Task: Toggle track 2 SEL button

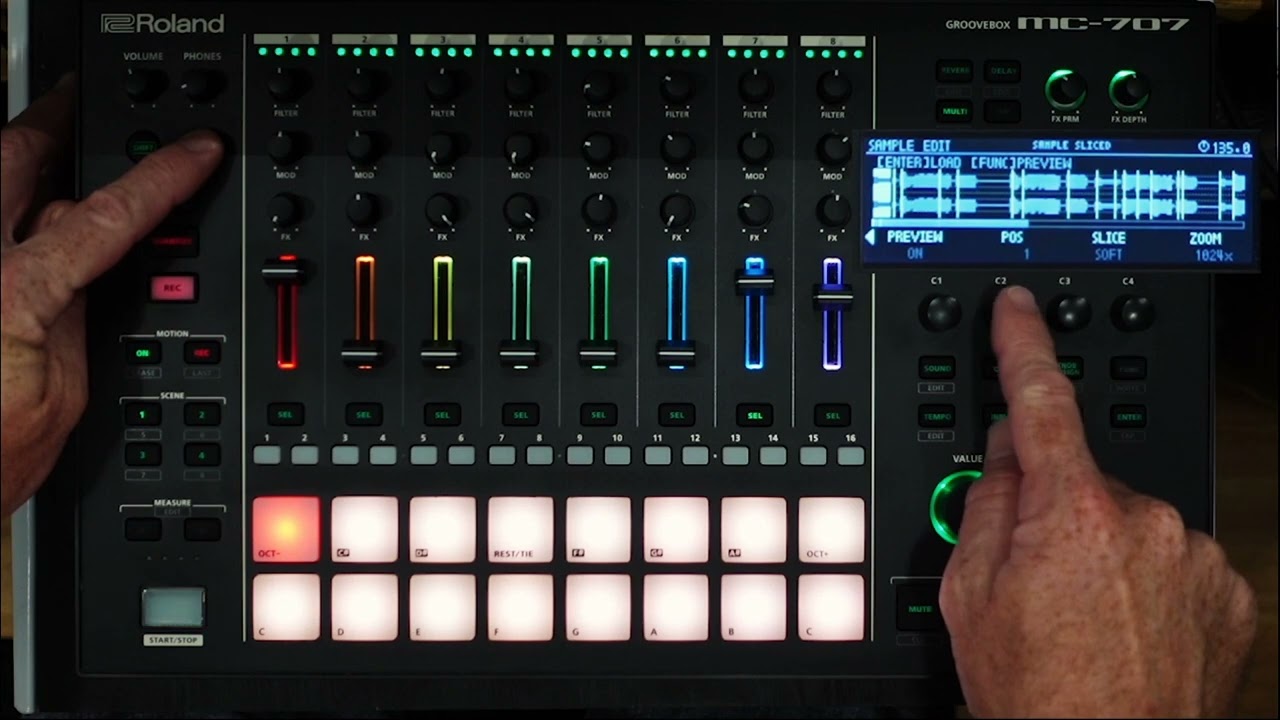Action: [x=364, y=414]
